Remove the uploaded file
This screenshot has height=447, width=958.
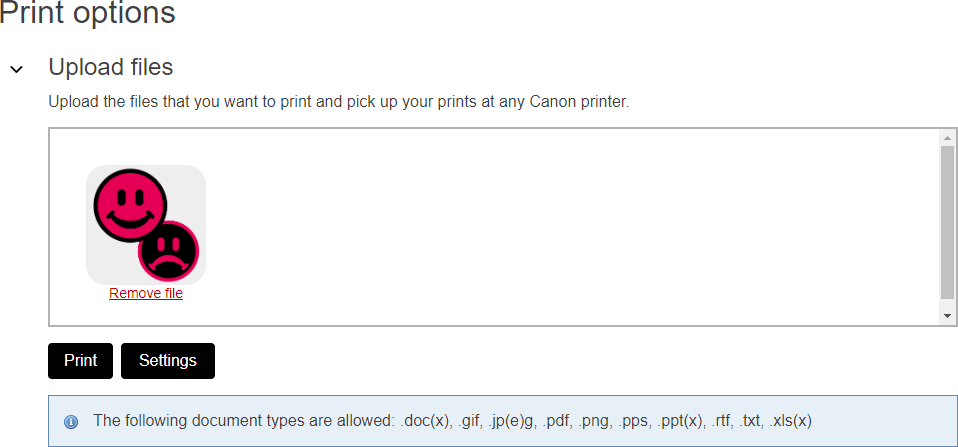coord(146,293)
